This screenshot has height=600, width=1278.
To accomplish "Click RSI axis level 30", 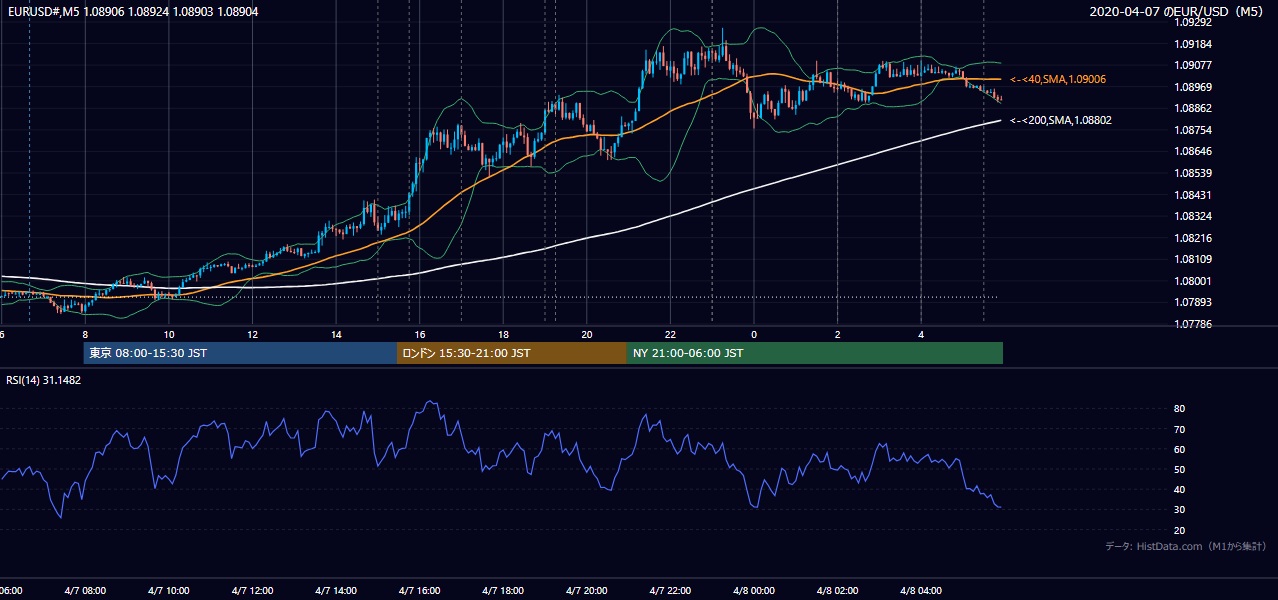I will click(x=1180, y=509).
